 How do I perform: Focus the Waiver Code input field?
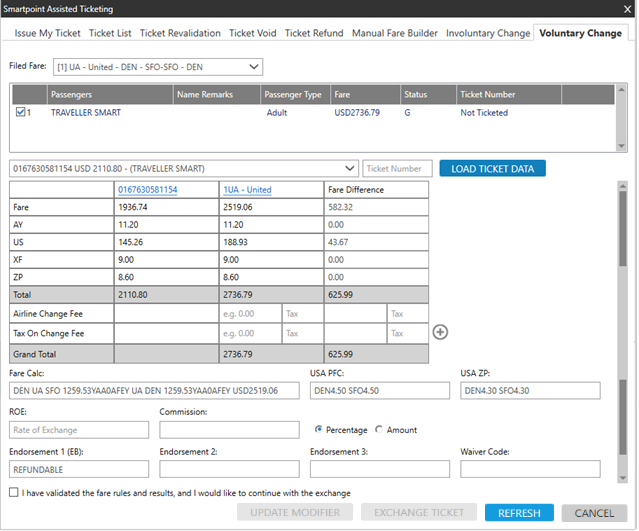click(530, 468)
